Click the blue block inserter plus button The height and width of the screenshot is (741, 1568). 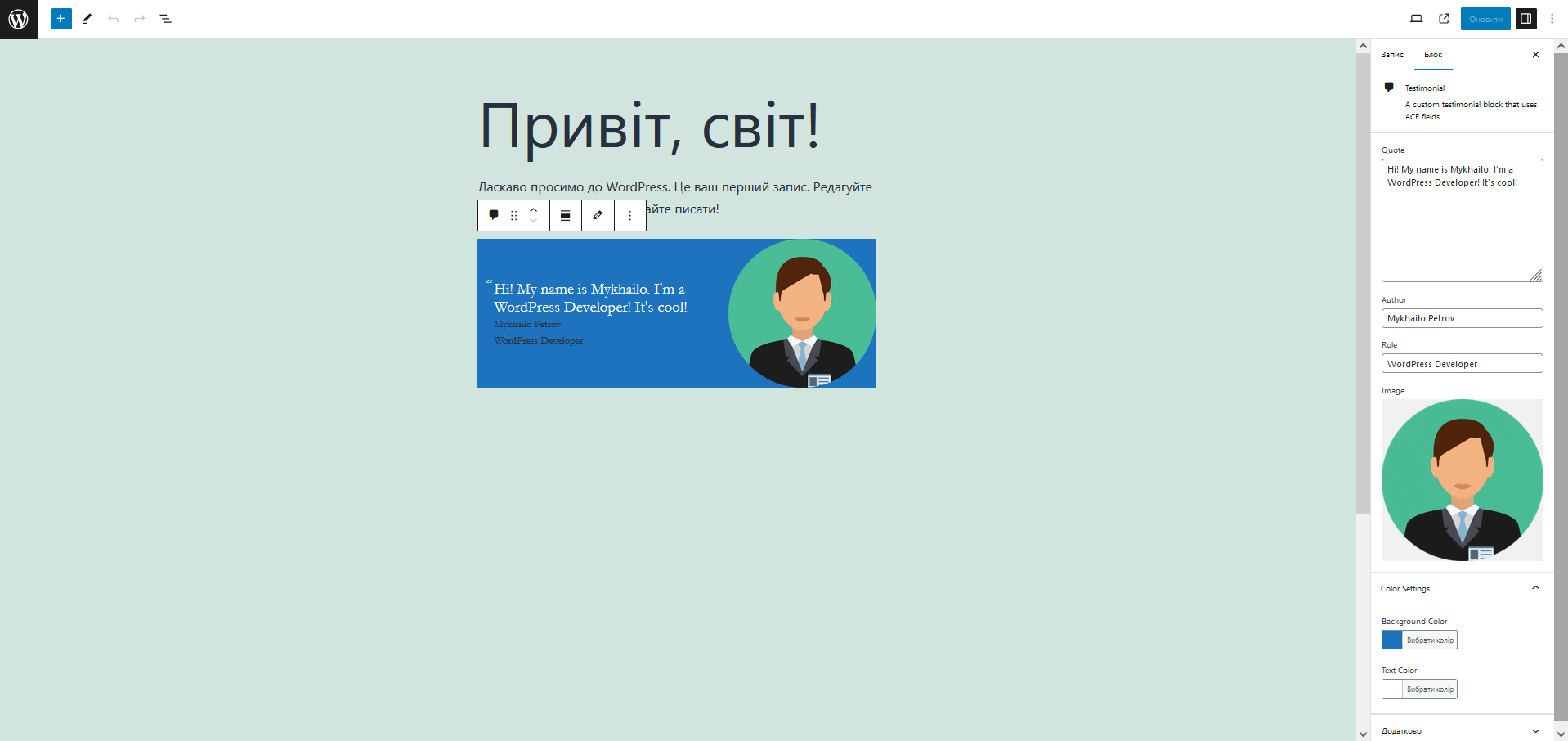pos(60,19)
